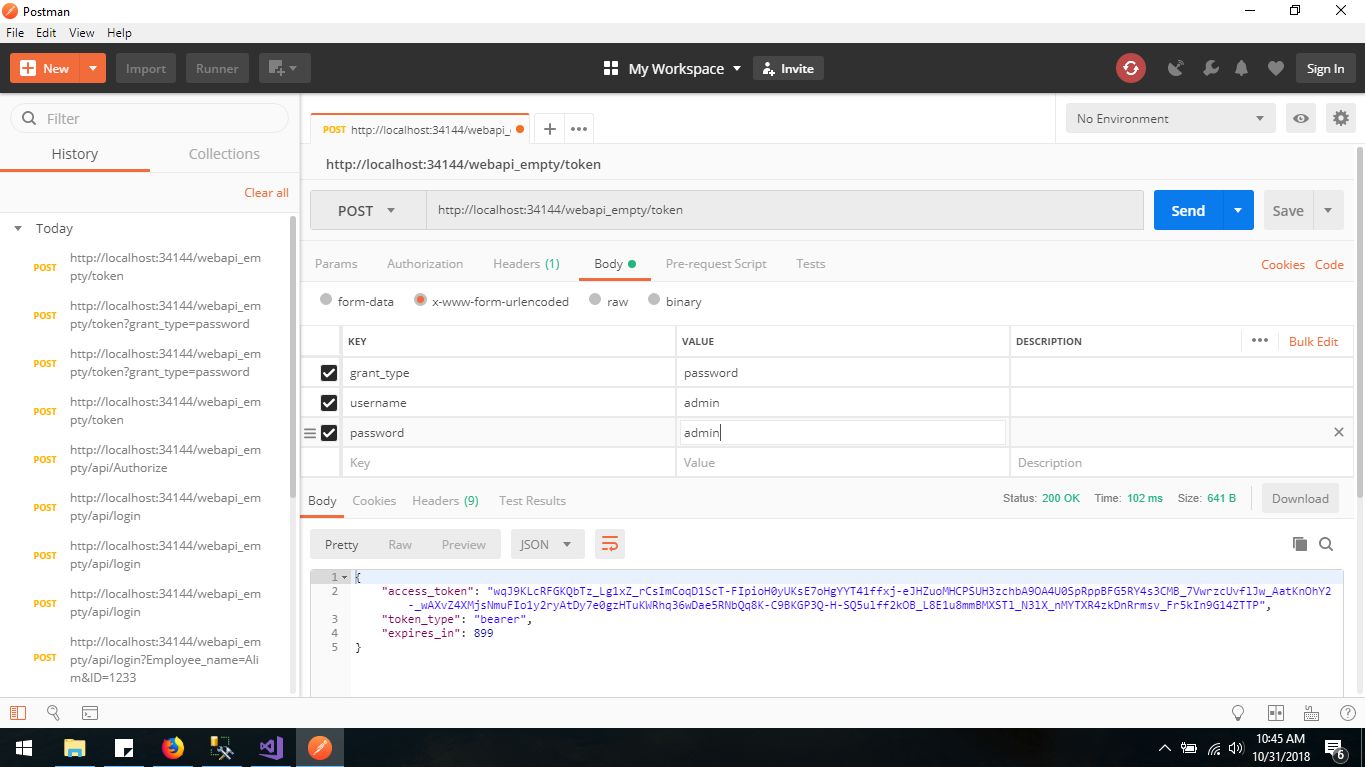Open Firefox from the Windows taskbar

coord(173,747)
